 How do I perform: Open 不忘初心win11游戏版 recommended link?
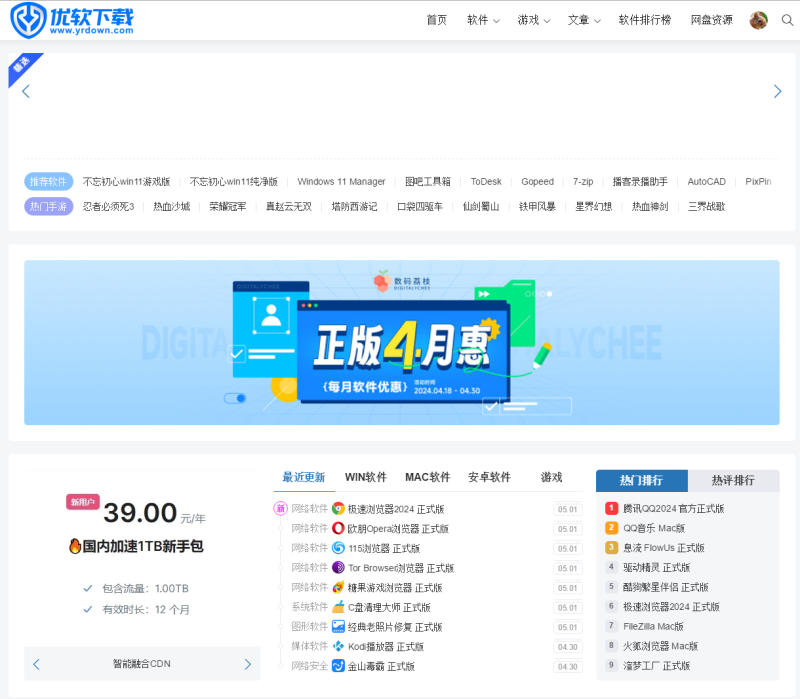click(127, 182)
